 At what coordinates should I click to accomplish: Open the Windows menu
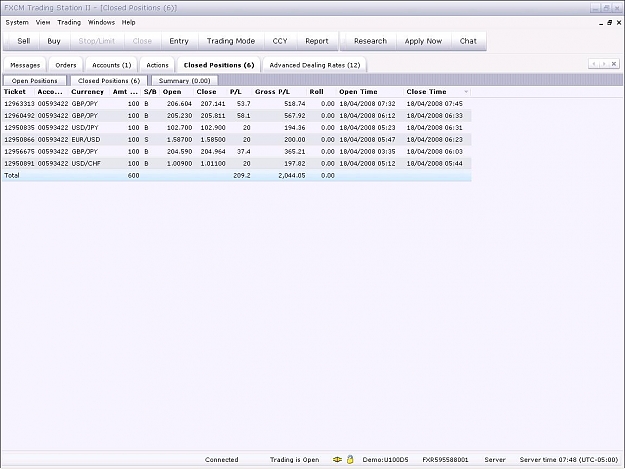(x=101, y=22)
